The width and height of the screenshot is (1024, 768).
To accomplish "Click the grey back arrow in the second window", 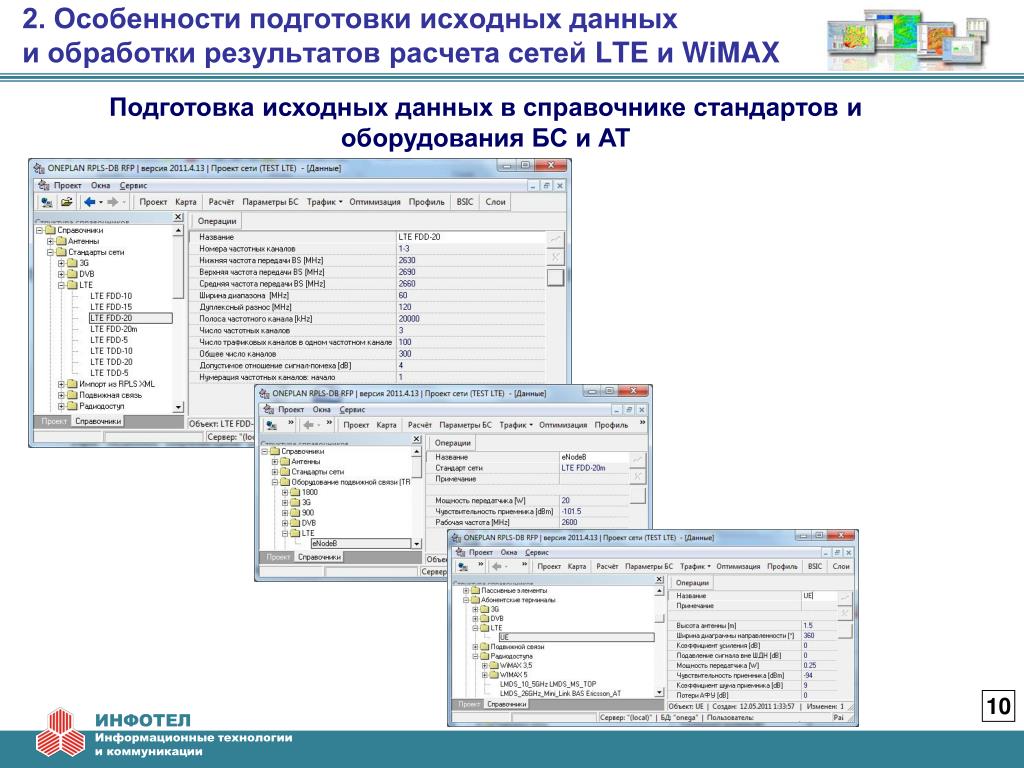I will coord(308,425).
